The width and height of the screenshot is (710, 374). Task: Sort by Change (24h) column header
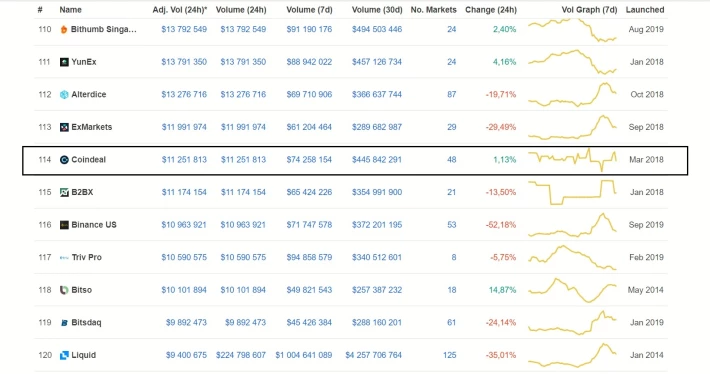[491, 10]
